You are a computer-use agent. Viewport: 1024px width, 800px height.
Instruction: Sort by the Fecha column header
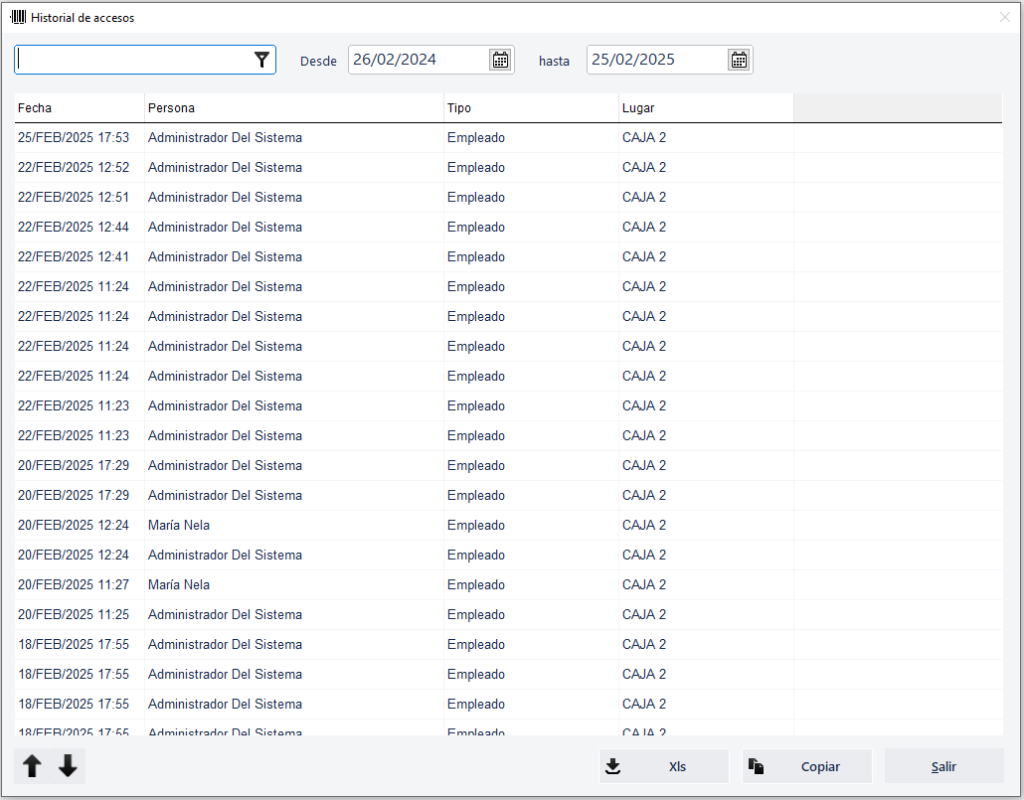pyautogui.click(x=79, y=108)
